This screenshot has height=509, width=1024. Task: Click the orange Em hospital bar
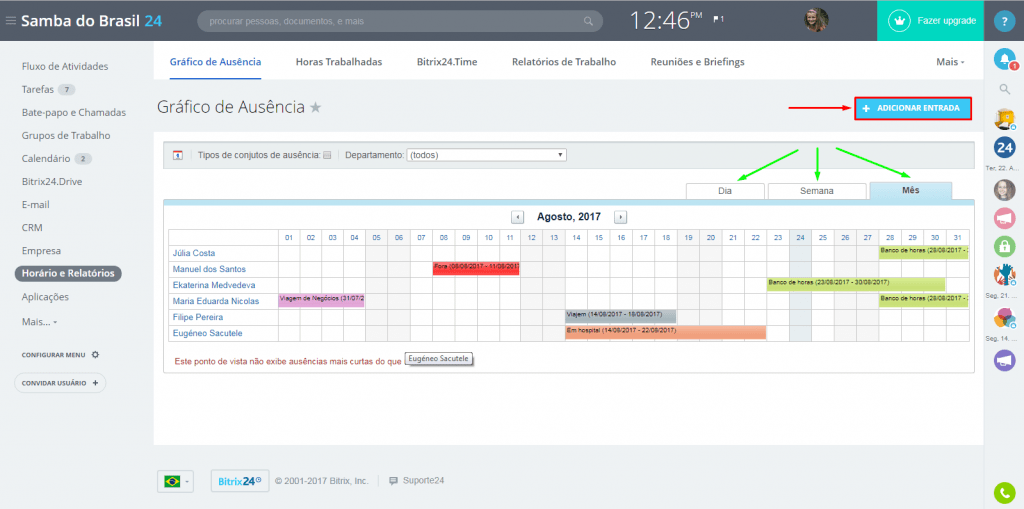[665, 333]
